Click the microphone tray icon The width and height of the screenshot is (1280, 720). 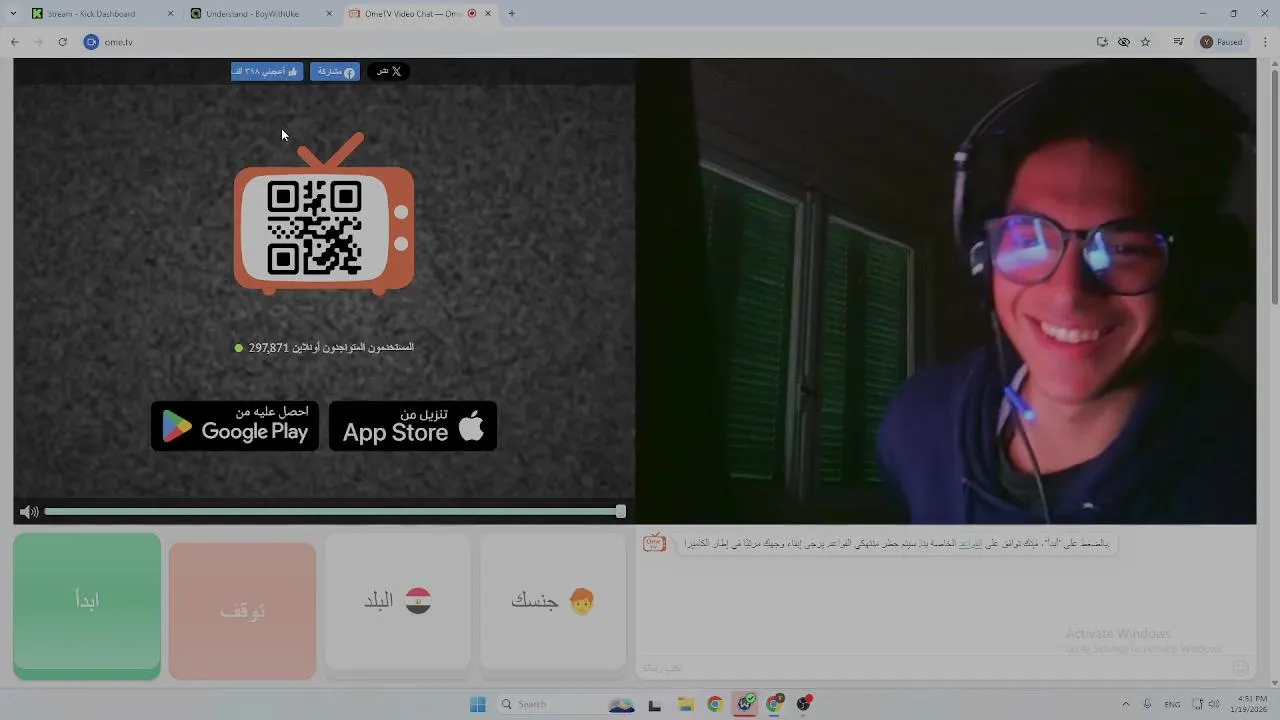[x=1147, y=704]
